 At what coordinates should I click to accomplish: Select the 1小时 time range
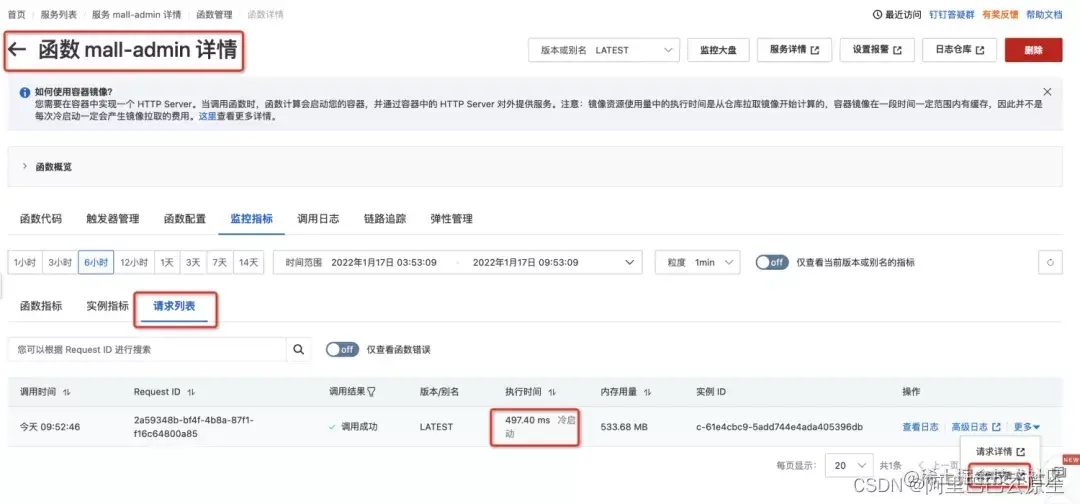pos(25,262)
